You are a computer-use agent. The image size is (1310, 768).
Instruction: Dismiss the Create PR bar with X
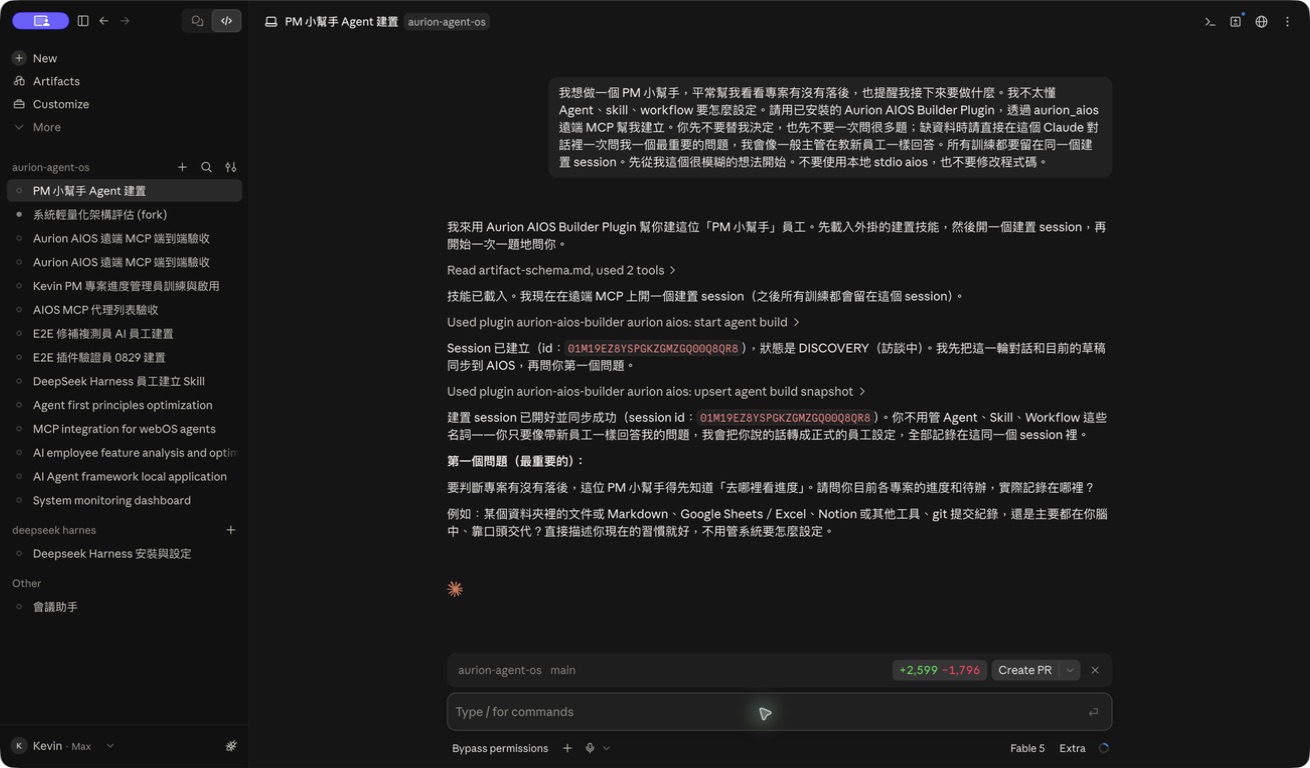coord(1095,670)
